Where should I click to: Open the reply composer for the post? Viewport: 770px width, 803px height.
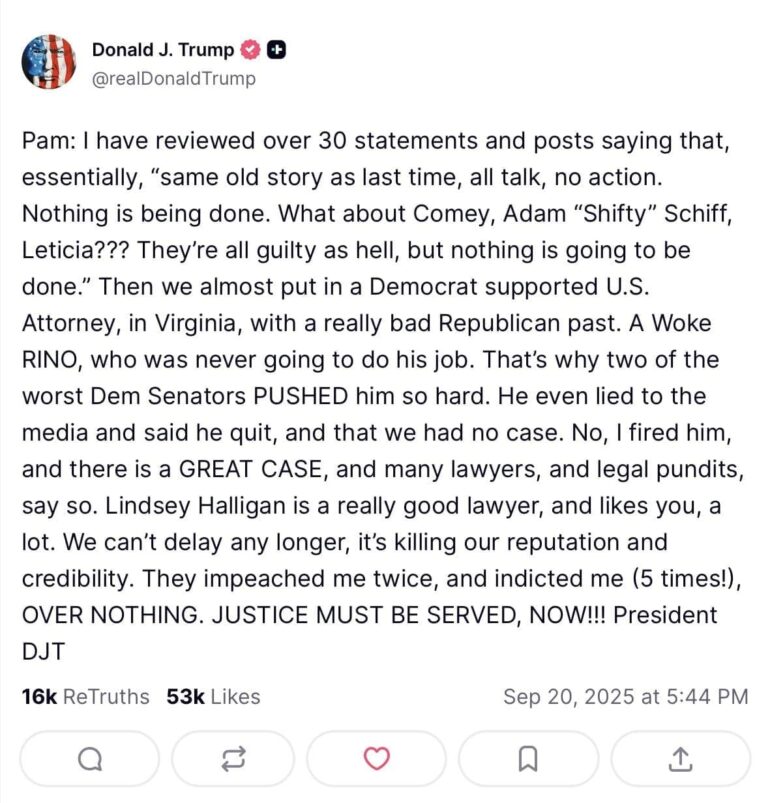click(90, 759)
